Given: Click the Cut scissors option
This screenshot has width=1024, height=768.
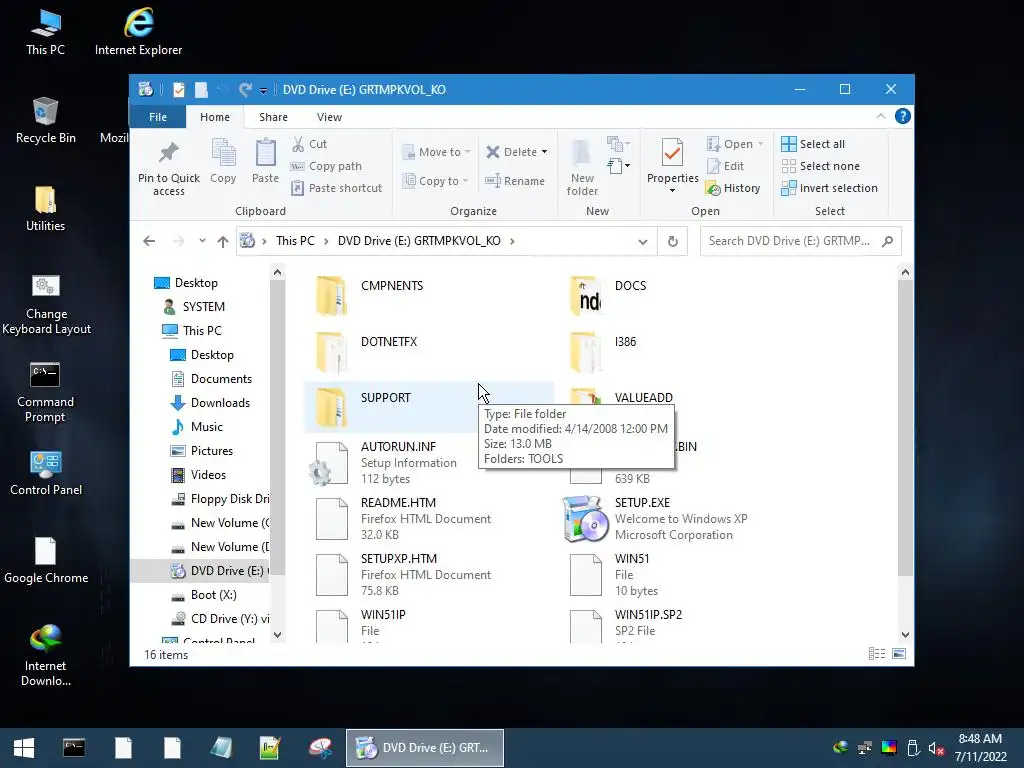Looking at the screenshot, I should click(309, 144).
